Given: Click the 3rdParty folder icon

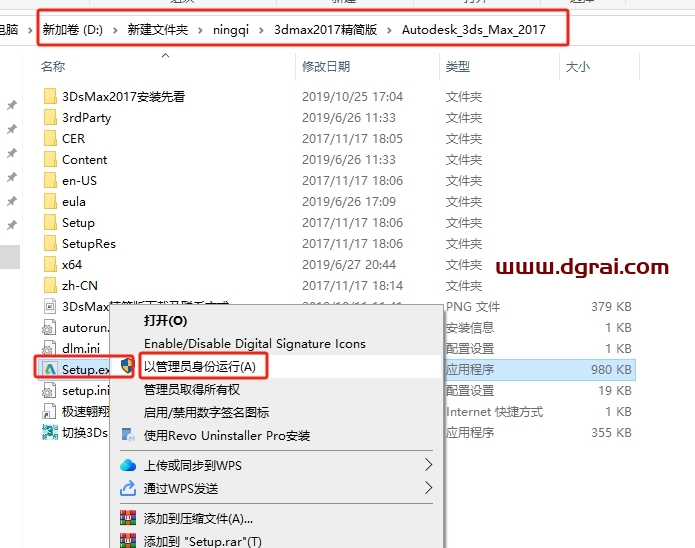Looking at the screenshot, I should pos(50,117).
